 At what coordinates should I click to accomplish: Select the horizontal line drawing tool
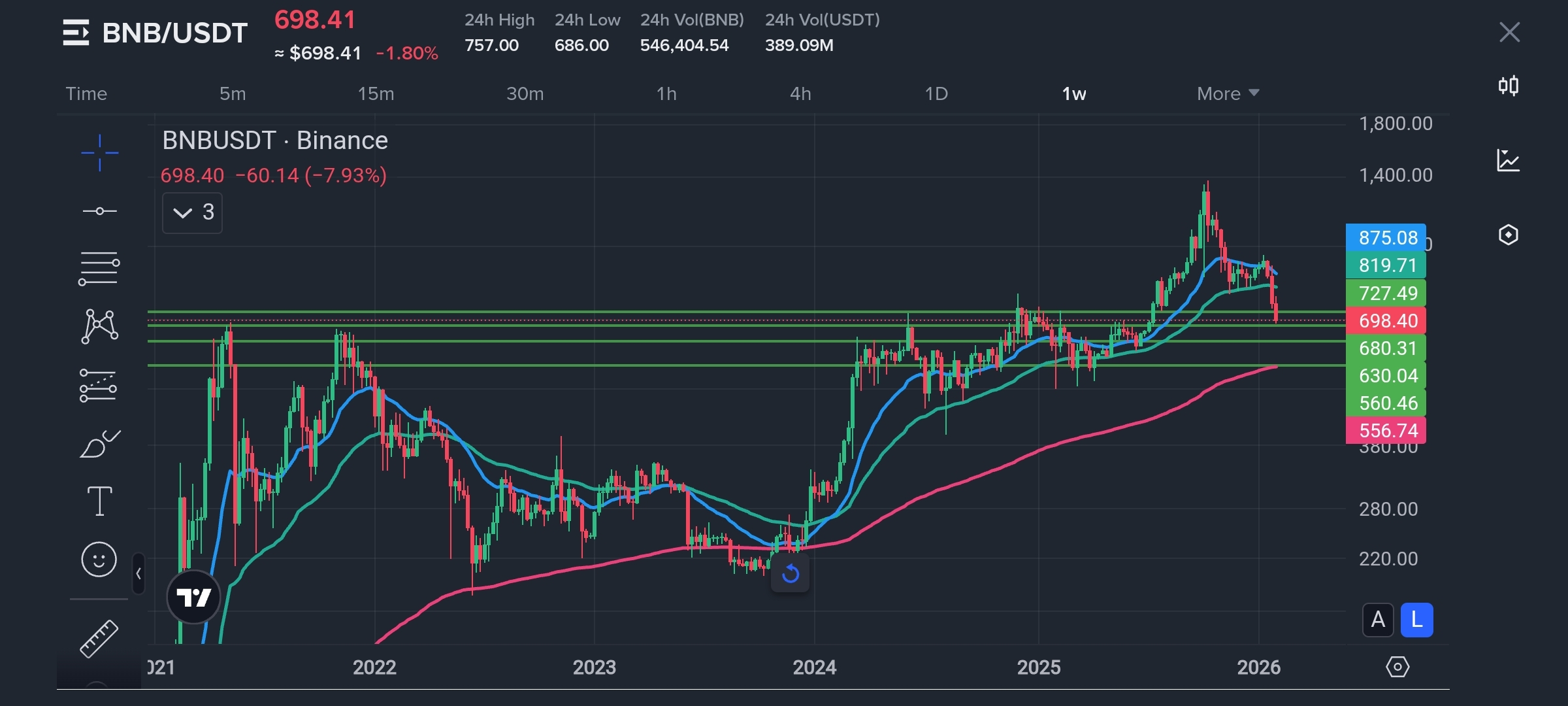(x=99, y=211)
